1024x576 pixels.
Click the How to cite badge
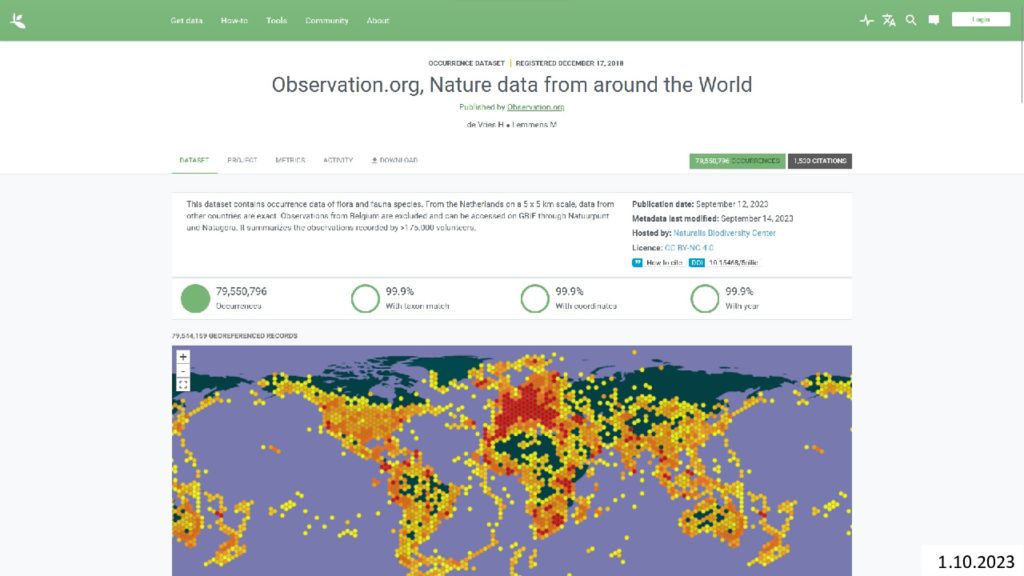click(x=658, y=263)
